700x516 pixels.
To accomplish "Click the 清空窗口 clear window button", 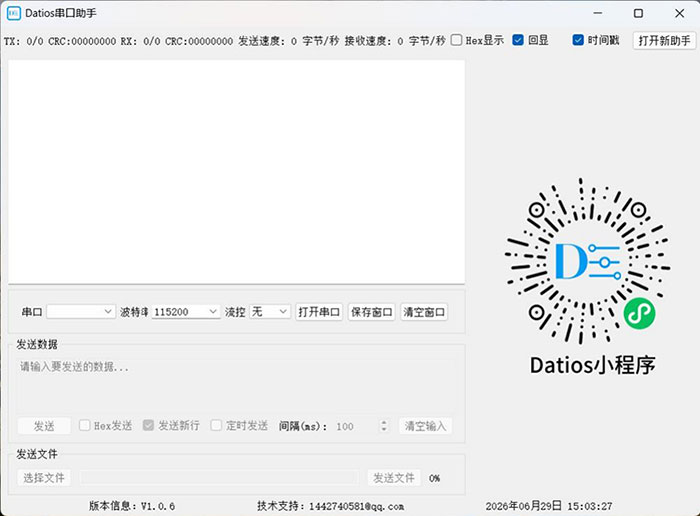I will point(424,312).
